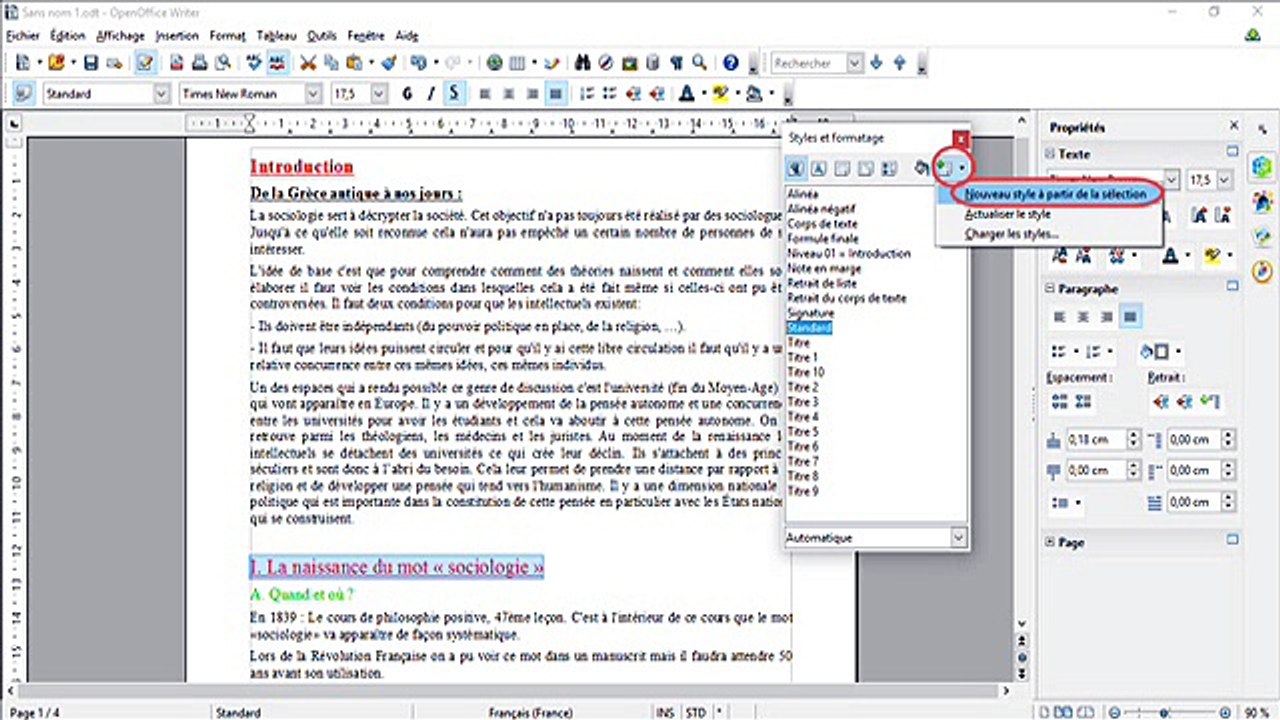
Task: Open the sidebar Gallery deck icon
Action: 1262,236
